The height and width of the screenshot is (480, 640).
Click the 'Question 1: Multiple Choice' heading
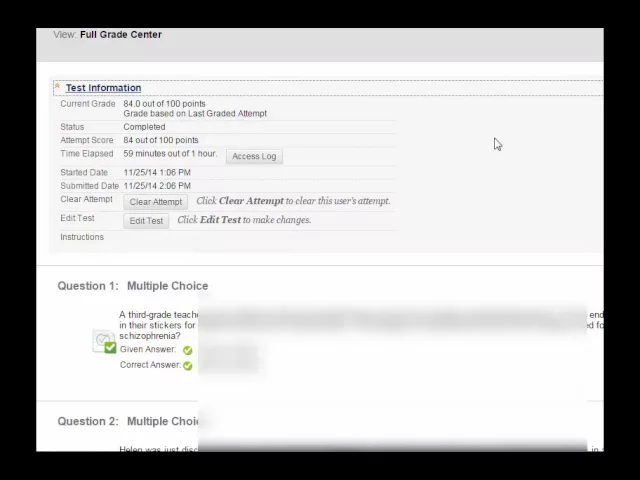point(133,286)
